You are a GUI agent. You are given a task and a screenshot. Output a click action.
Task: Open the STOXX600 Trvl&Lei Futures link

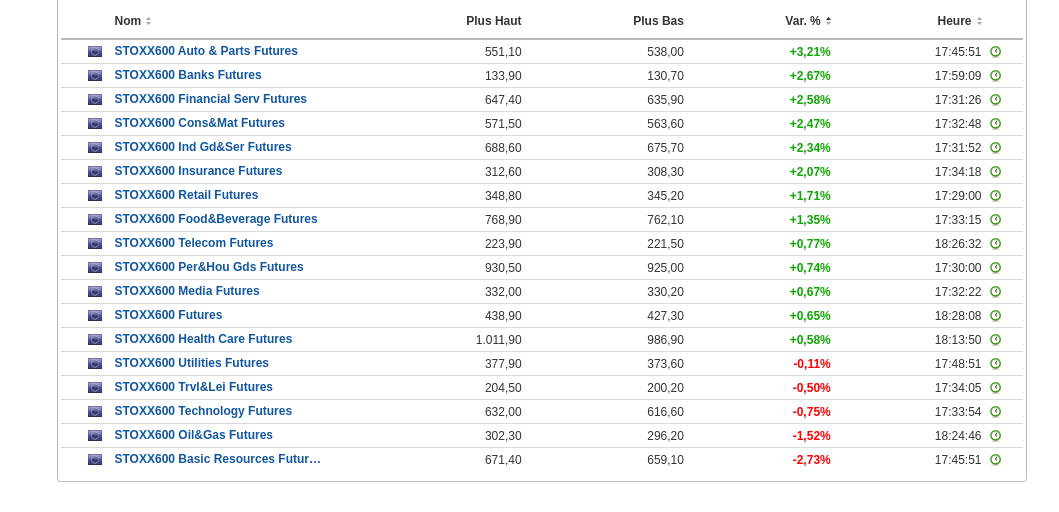(193, 387)
